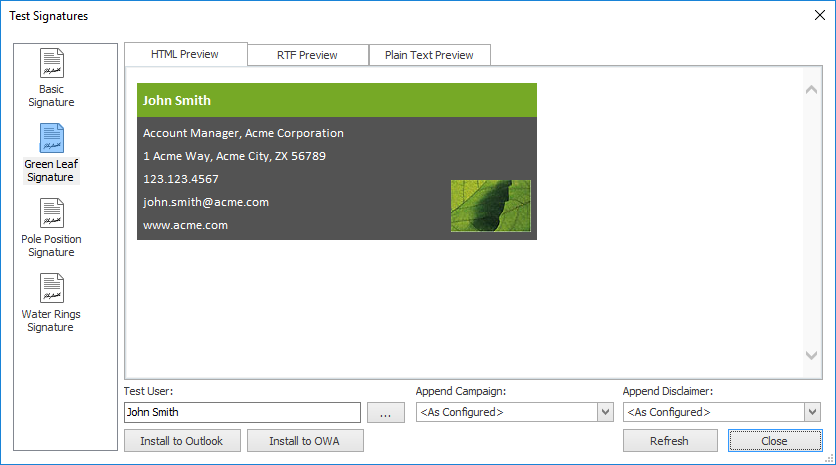836x465 pixels.
Task: Click the www.acme.com website text
Action: click(x=186, y=225)
